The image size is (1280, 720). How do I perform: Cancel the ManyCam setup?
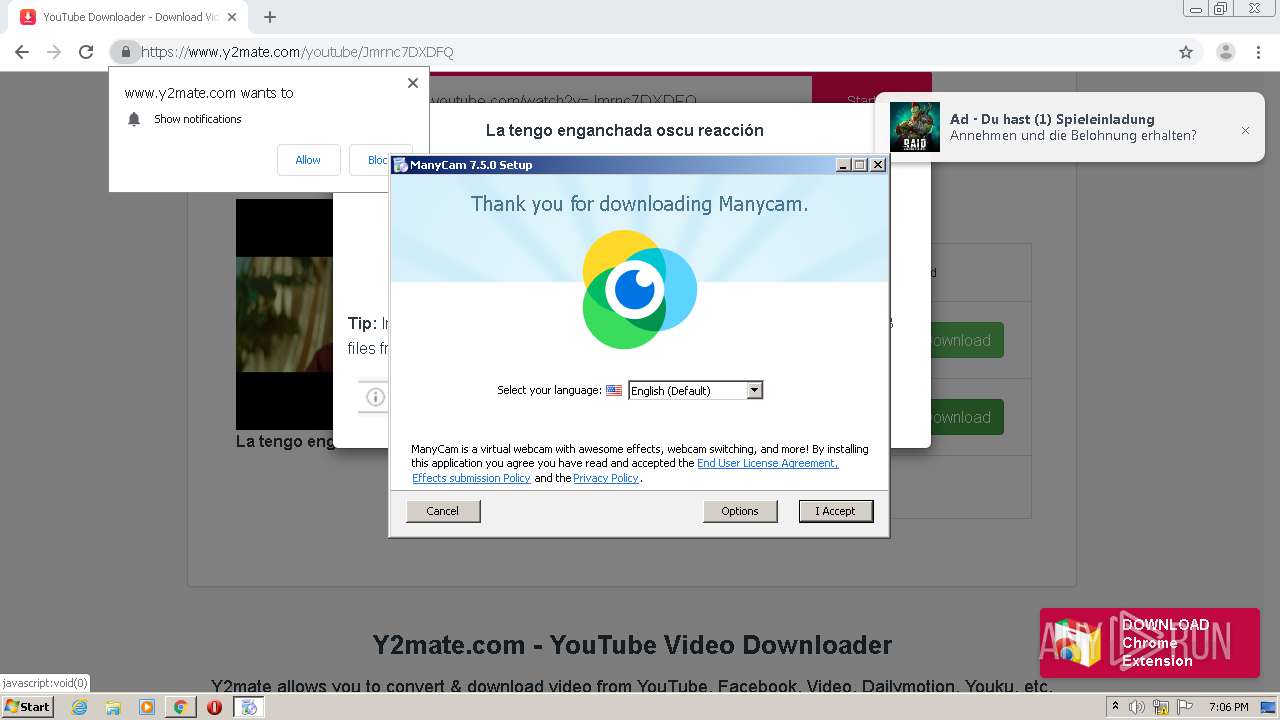tap(443, 511)
